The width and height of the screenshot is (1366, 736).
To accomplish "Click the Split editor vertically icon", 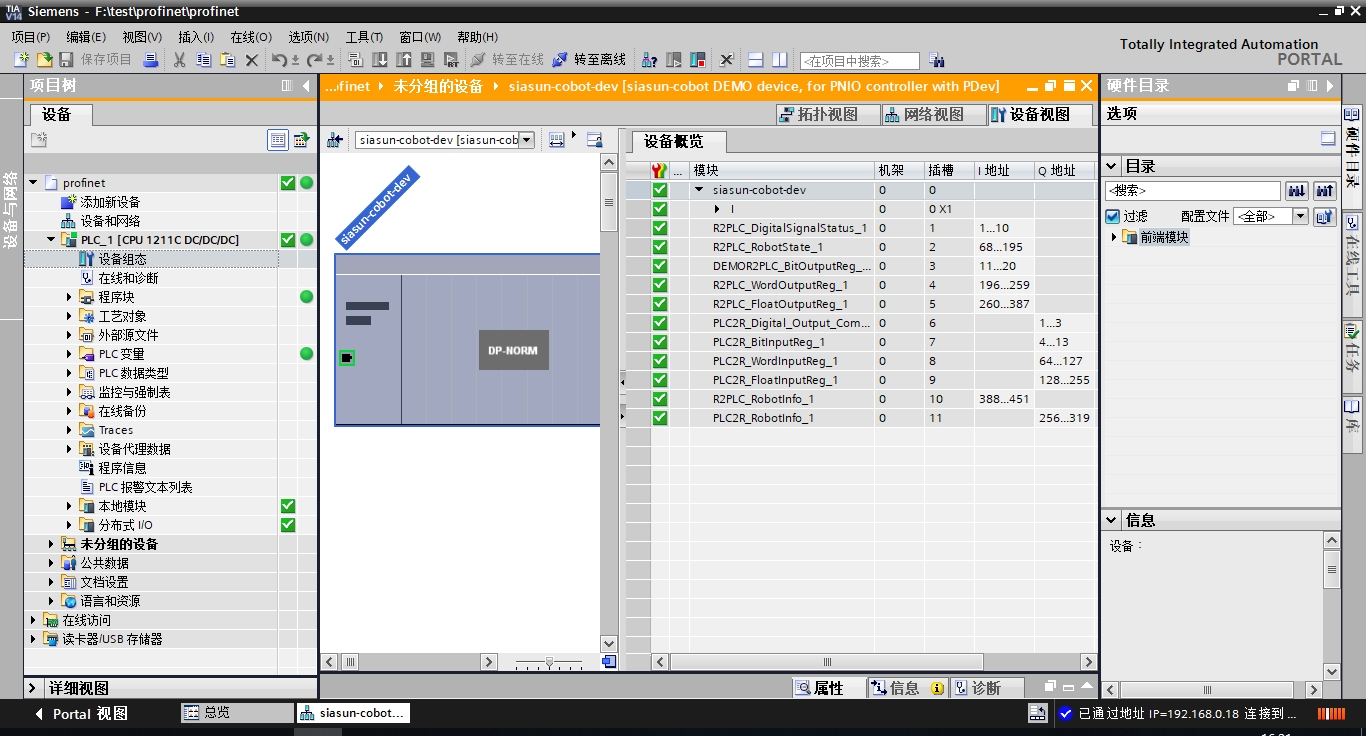I will (780, 60).
